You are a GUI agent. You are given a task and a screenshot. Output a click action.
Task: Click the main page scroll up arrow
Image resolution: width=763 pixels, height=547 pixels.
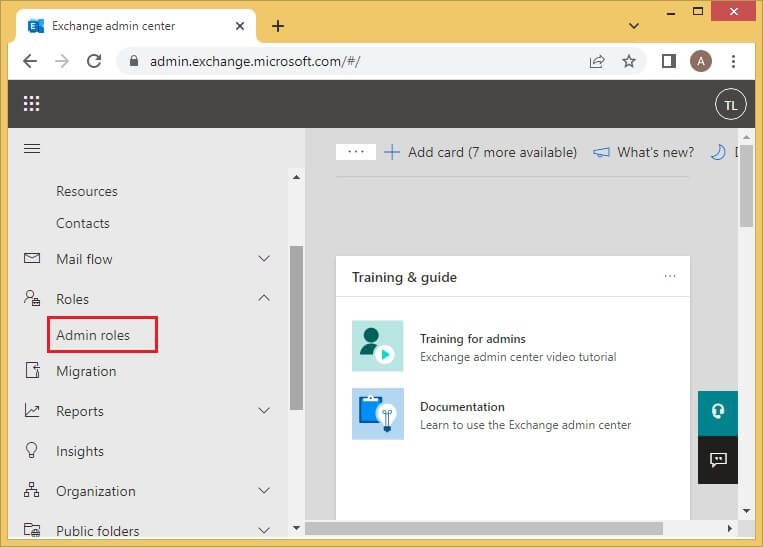pos(746,137)
